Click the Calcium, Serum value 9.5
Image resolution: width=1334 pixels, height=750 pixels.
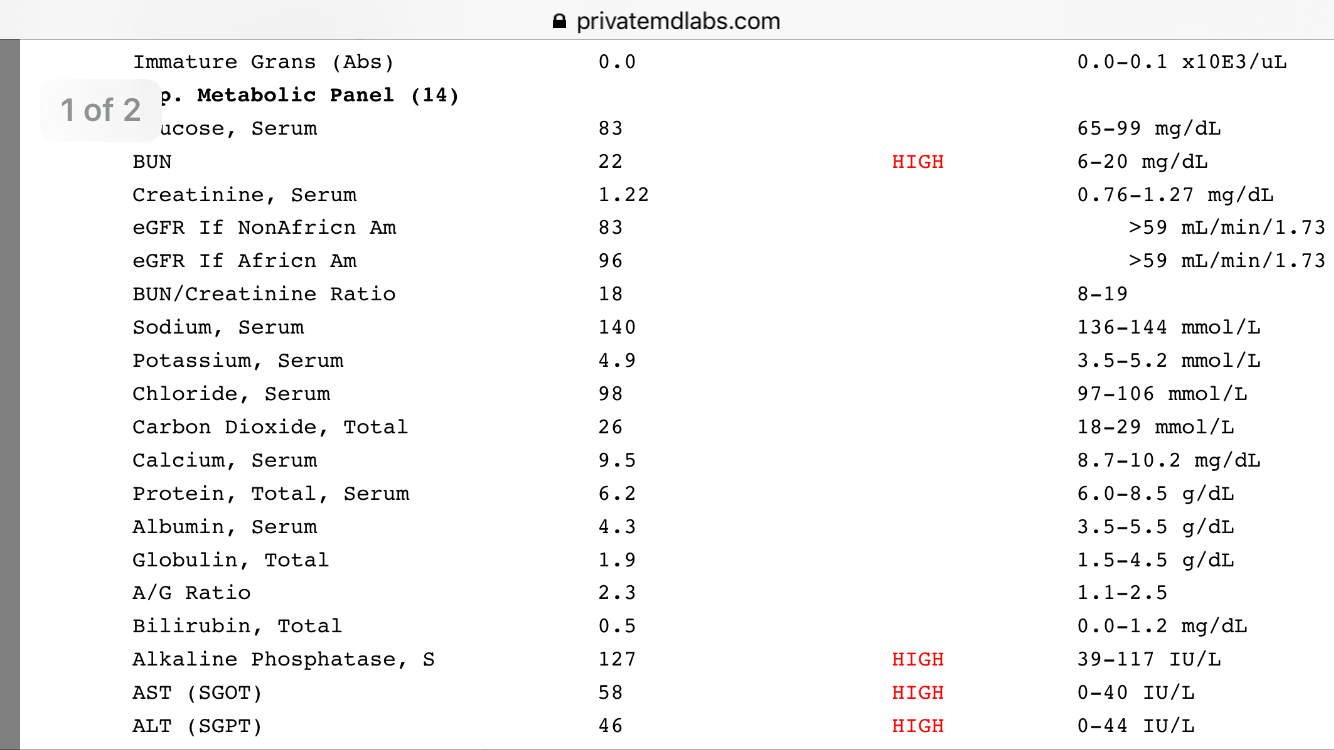click(616, 460)
